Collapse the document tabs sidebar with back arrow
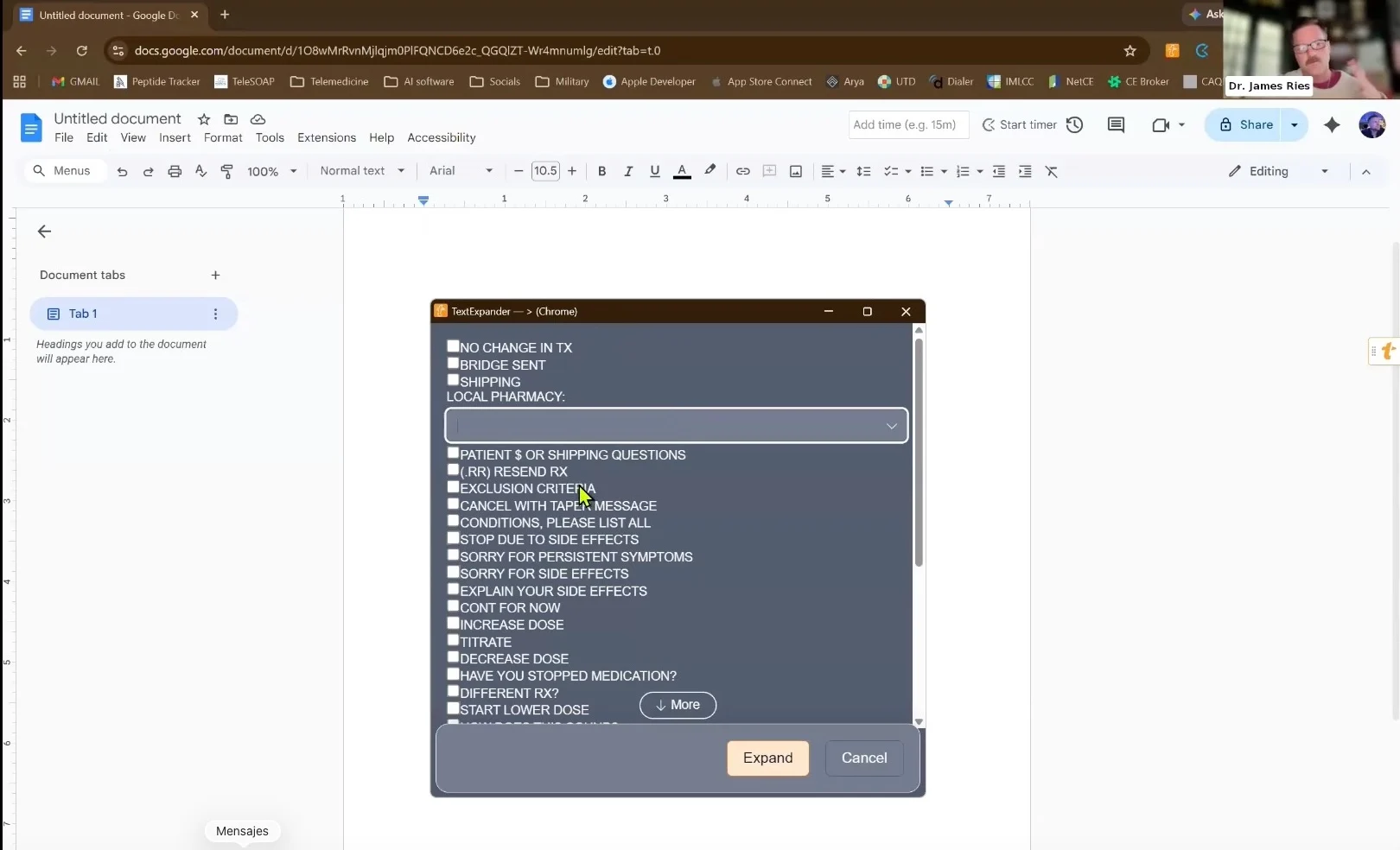Viewport: 1400px width, 850px height. 45,232
